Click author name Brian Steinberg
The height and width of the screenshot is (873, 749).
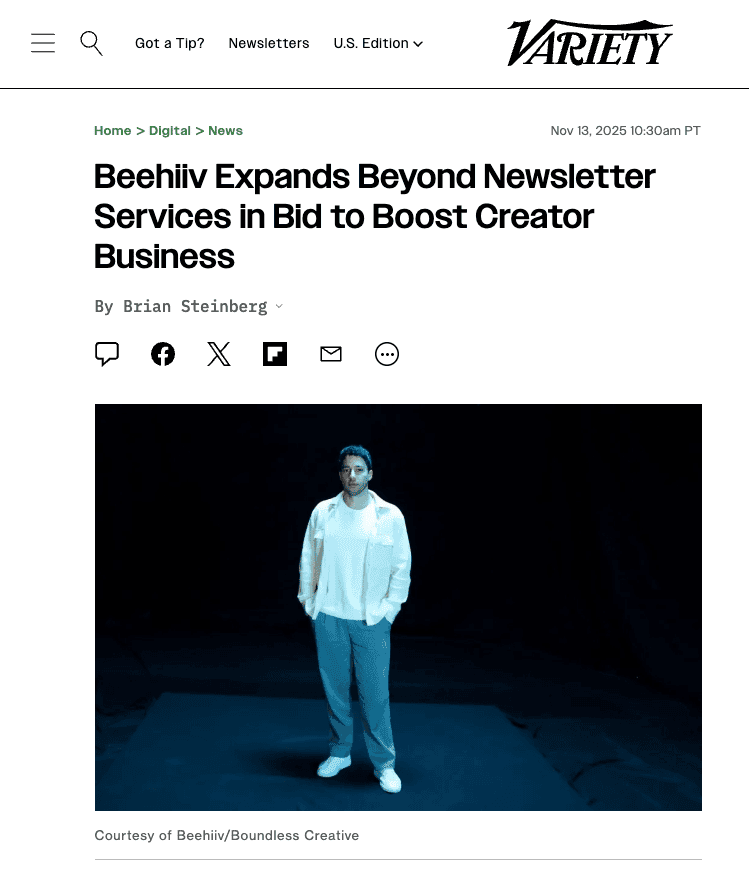coord(195,306)
